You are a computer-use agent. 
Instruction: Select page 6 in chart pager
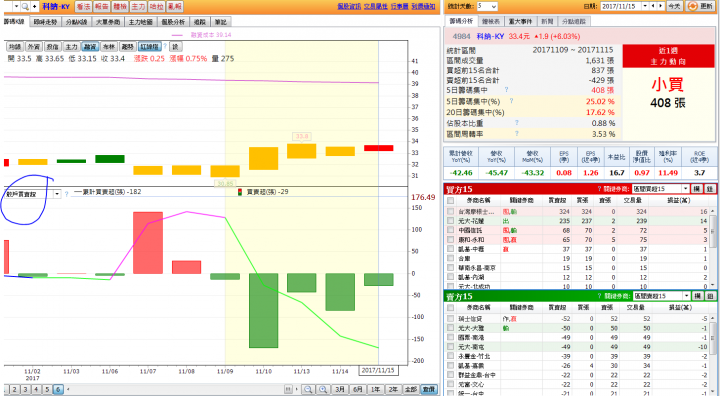[58, 390]
